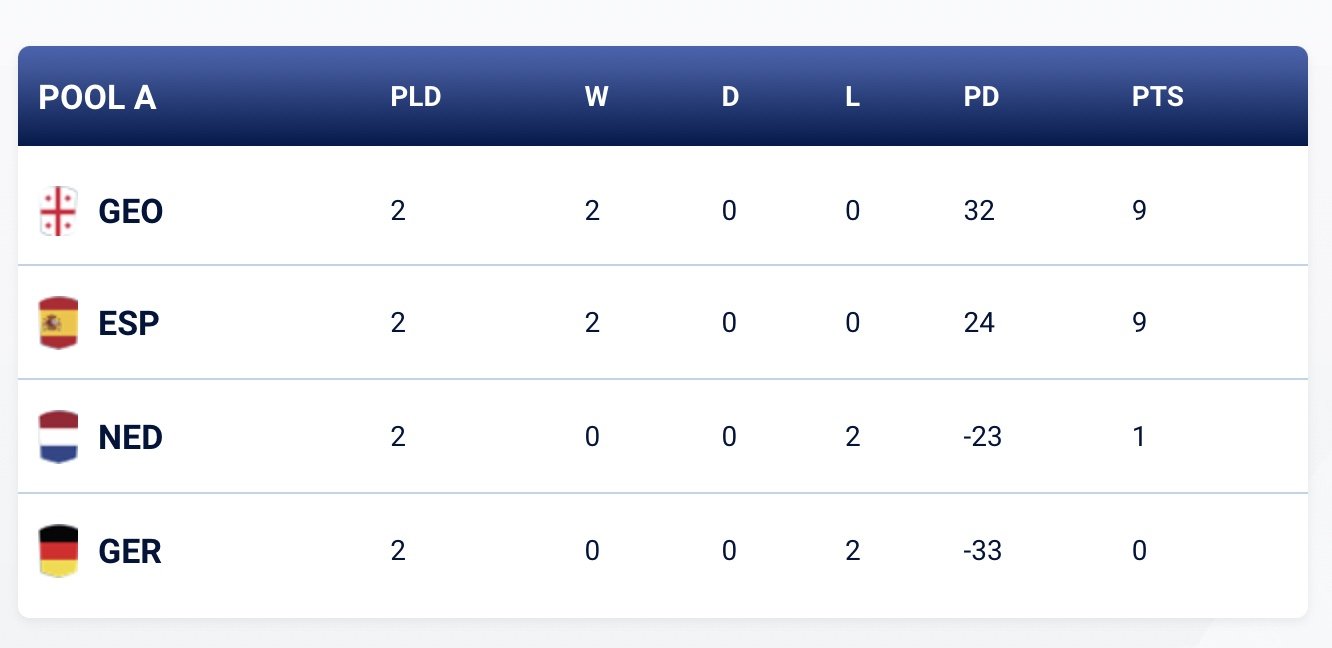
Task: Open the GEO team link
Action: (130, 212)
